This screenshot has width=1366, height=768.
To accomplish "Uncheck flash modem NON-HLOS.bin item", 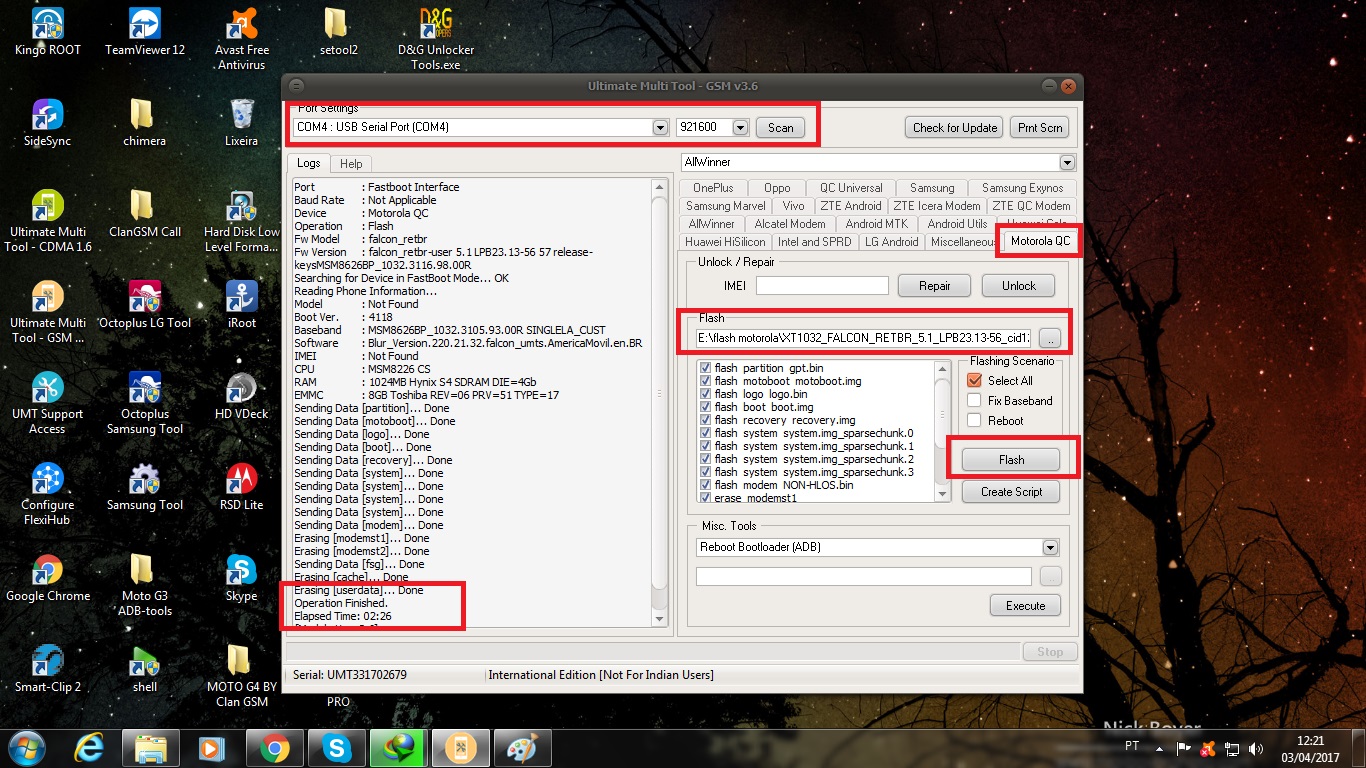I will pyautogui.click(x=706, y=485).
